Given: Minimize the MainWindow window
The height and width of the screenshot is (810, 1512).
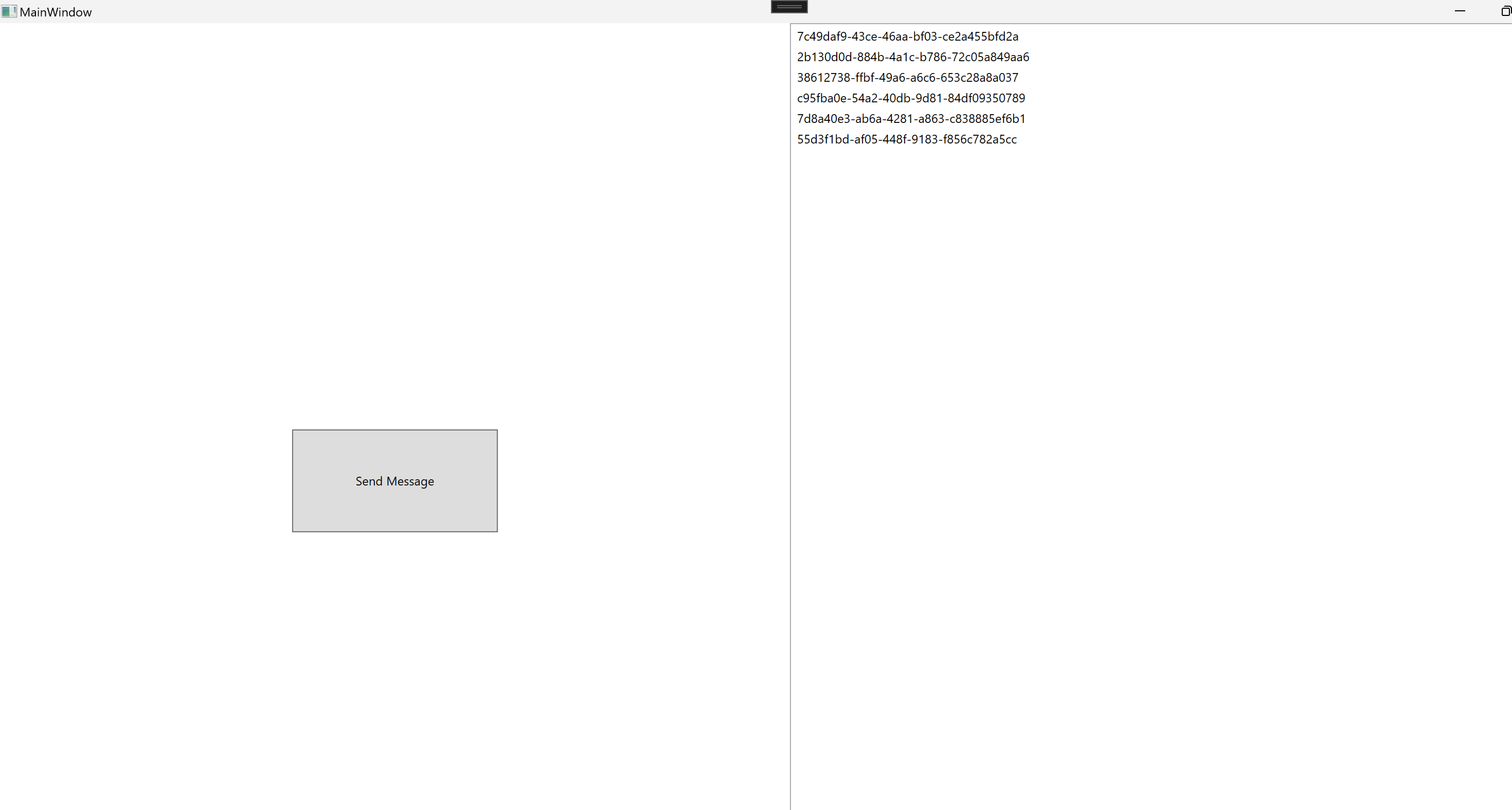Looking at the screenshot, I should coord(1460,11).
